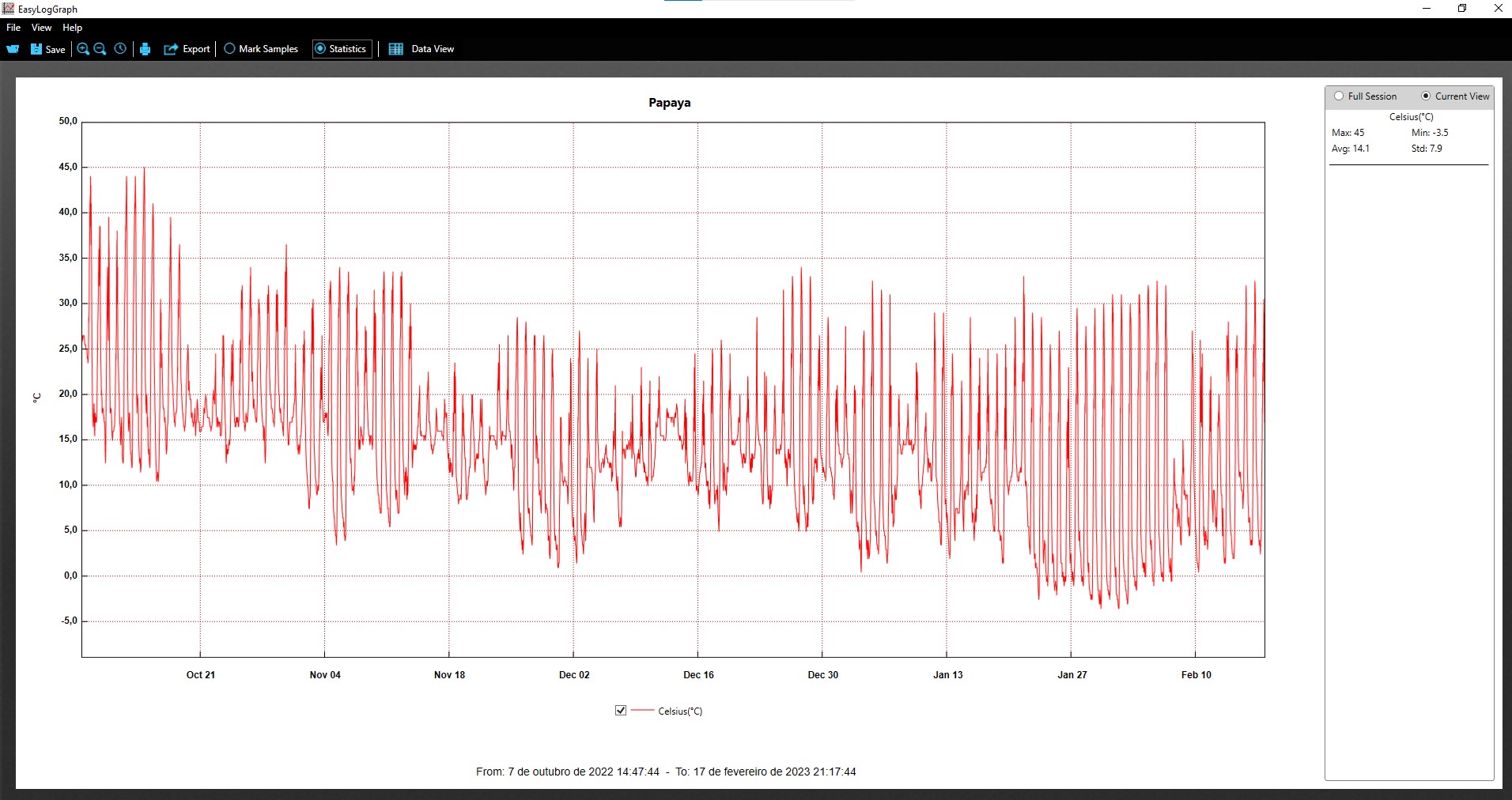Open Data View table icon

pyautogui.click(x=396, y=49)
